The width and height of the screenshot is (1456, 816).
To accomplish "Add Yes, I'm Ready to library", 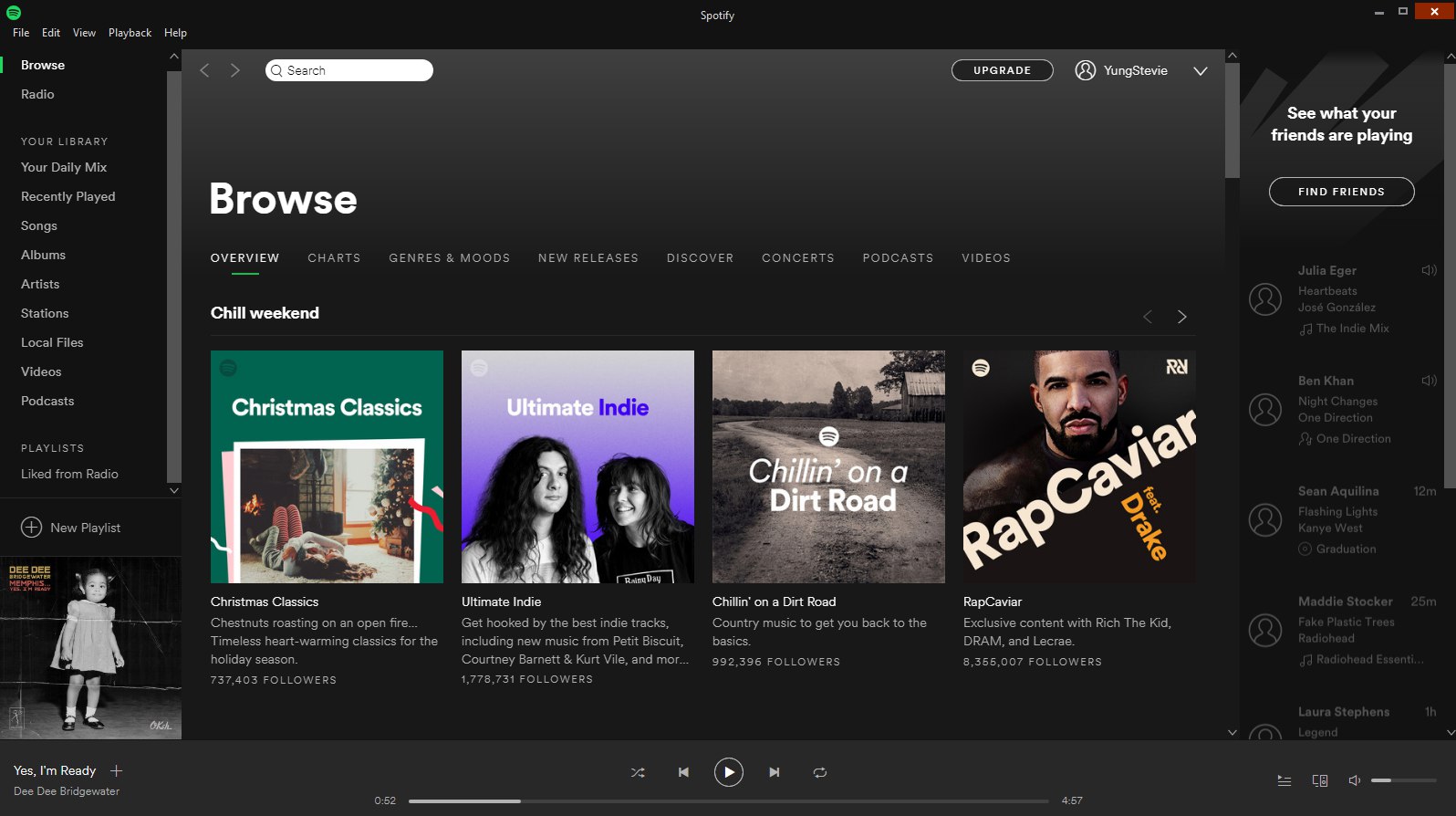I will [x=116, y=771].
